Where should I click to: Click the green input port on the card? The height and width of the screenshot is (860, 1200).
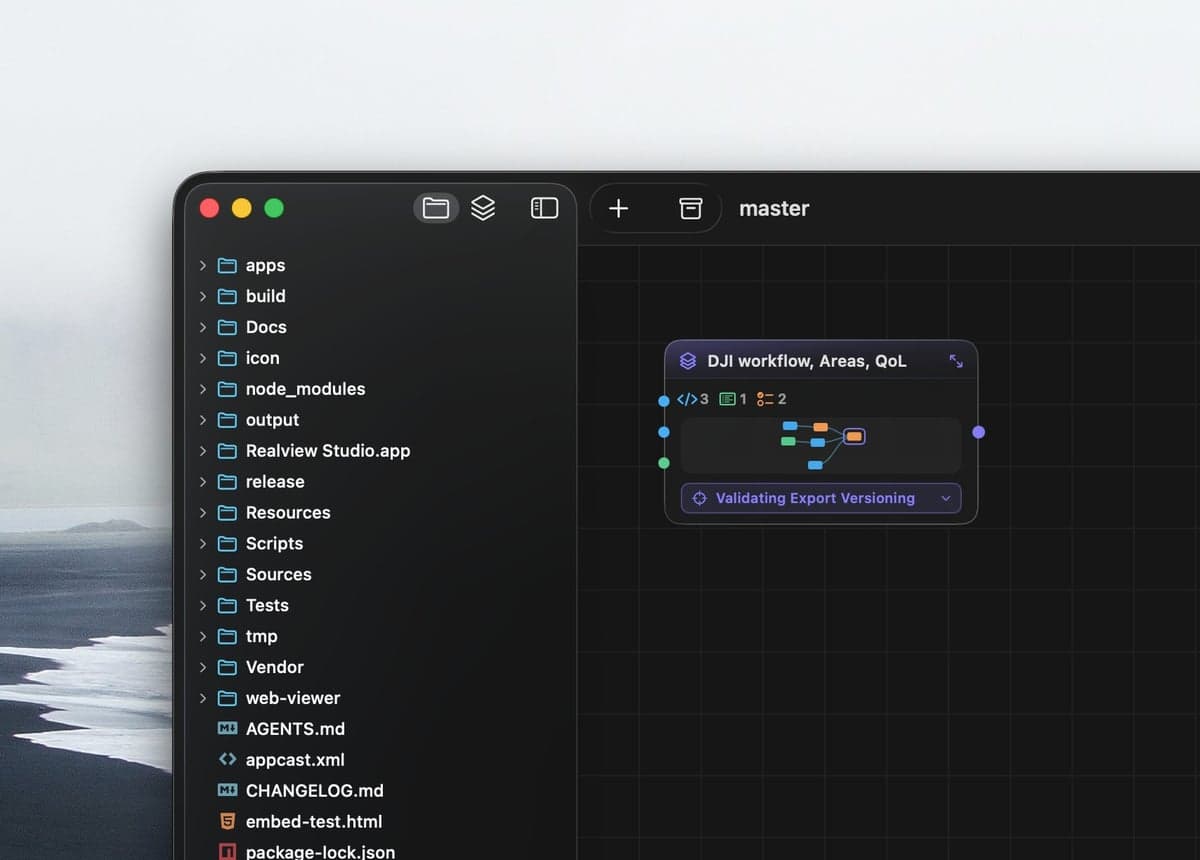664,463
